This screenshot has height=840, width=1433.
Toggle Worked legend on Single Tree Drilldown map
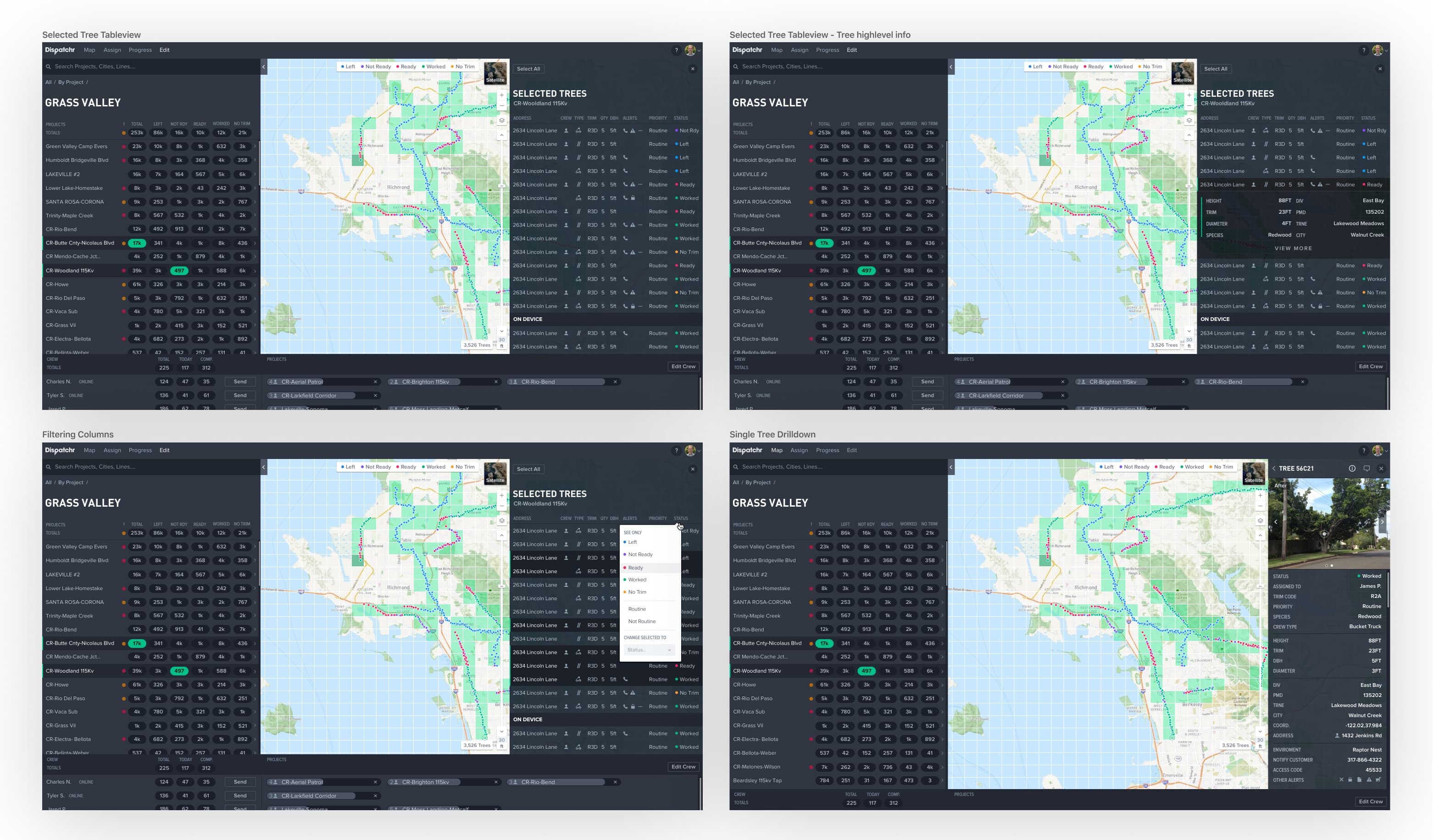(1193, 467)
